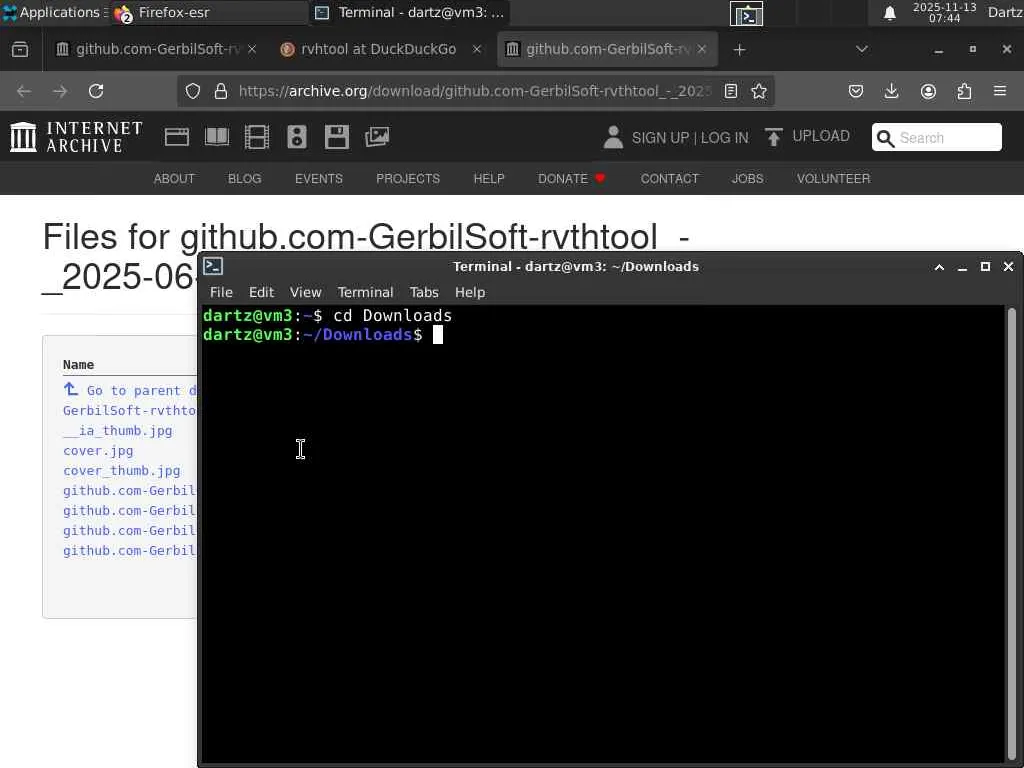
Task: Open the Firefox account icon
Action: (x=928, y=91)
